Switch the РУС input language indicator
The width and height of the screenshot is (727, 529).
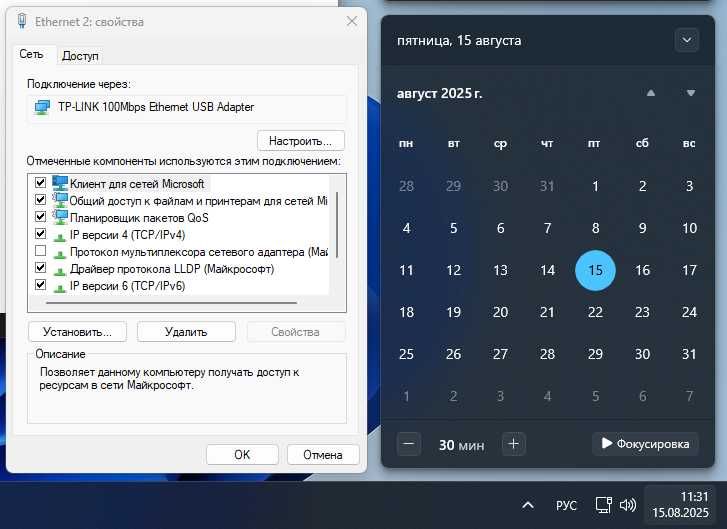(x=566, y=505)
